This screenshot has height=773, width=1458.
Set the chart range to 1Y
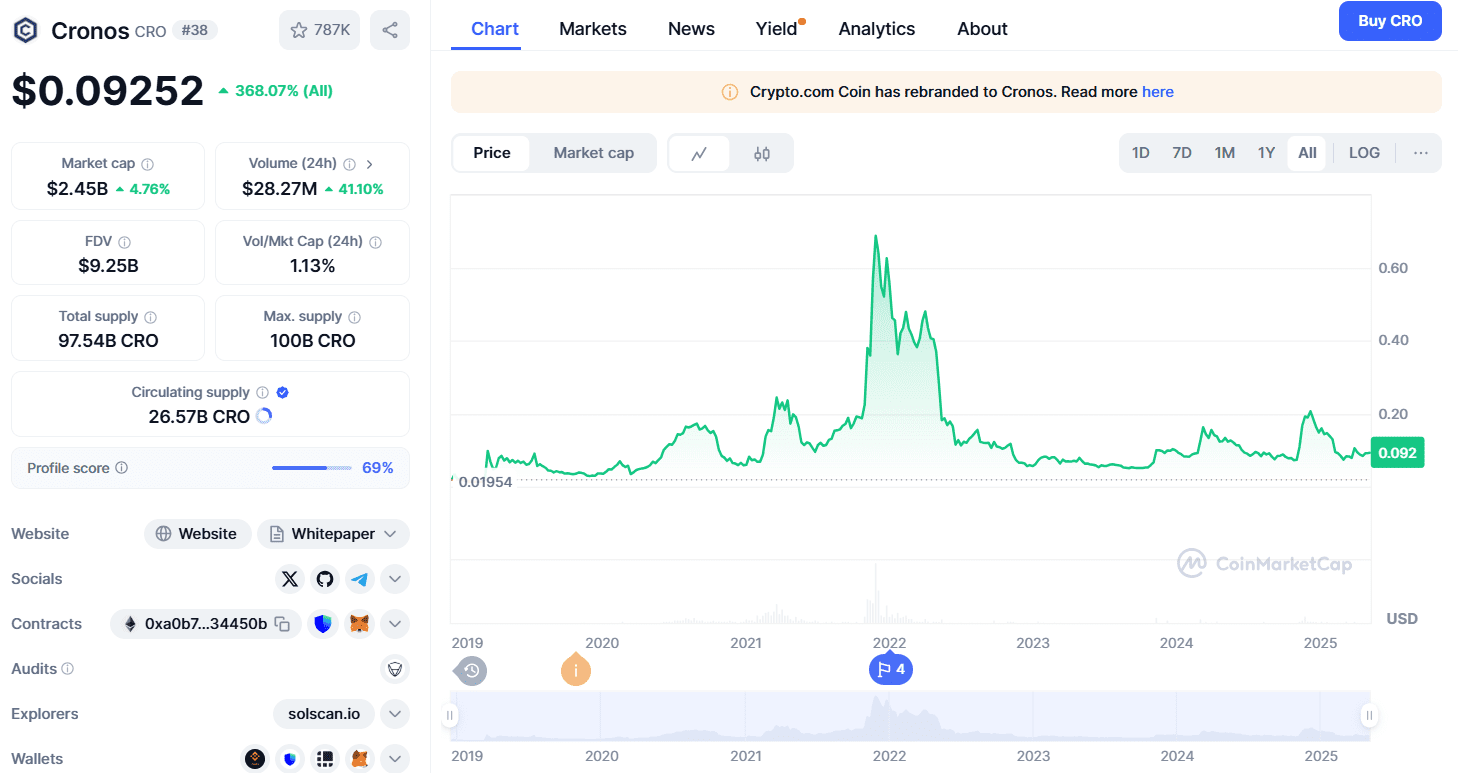click(1266, 153)
